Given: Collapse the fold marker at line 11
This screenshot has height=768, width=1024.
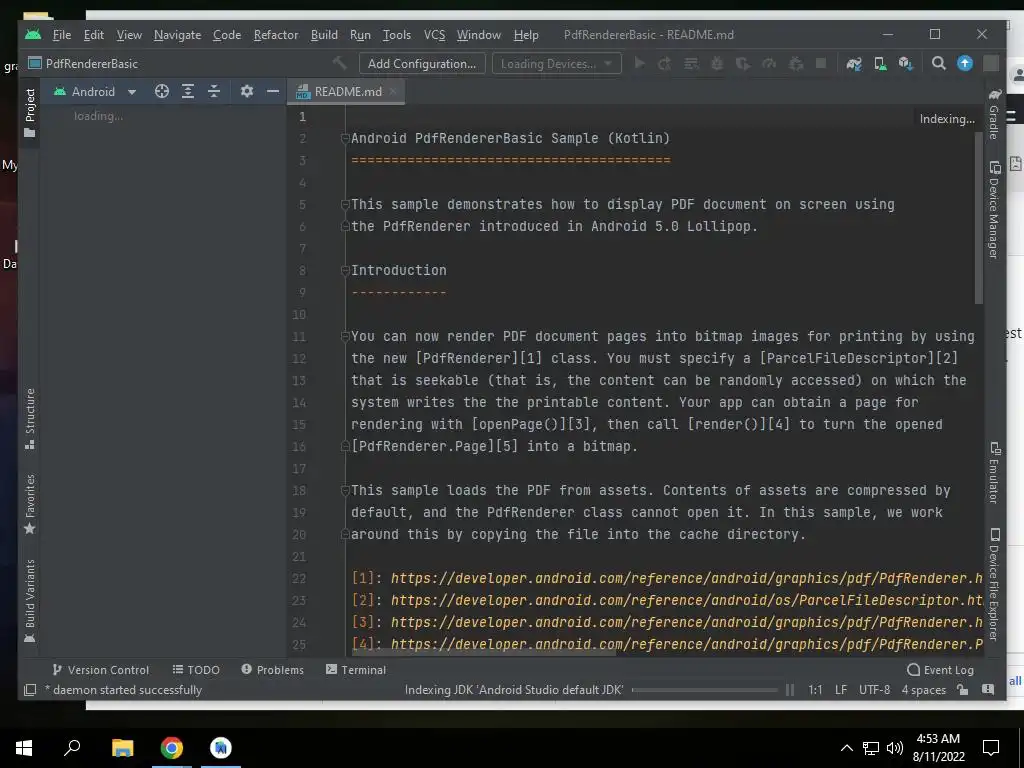Looking at the screenshot, I should point(345,336).
